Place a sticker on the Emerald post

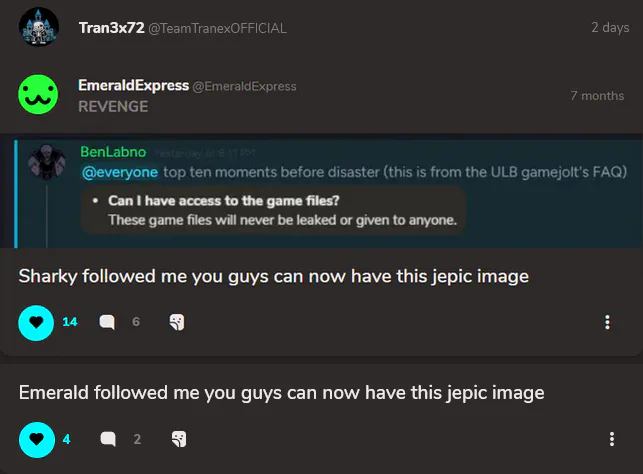tap(179, 439)
